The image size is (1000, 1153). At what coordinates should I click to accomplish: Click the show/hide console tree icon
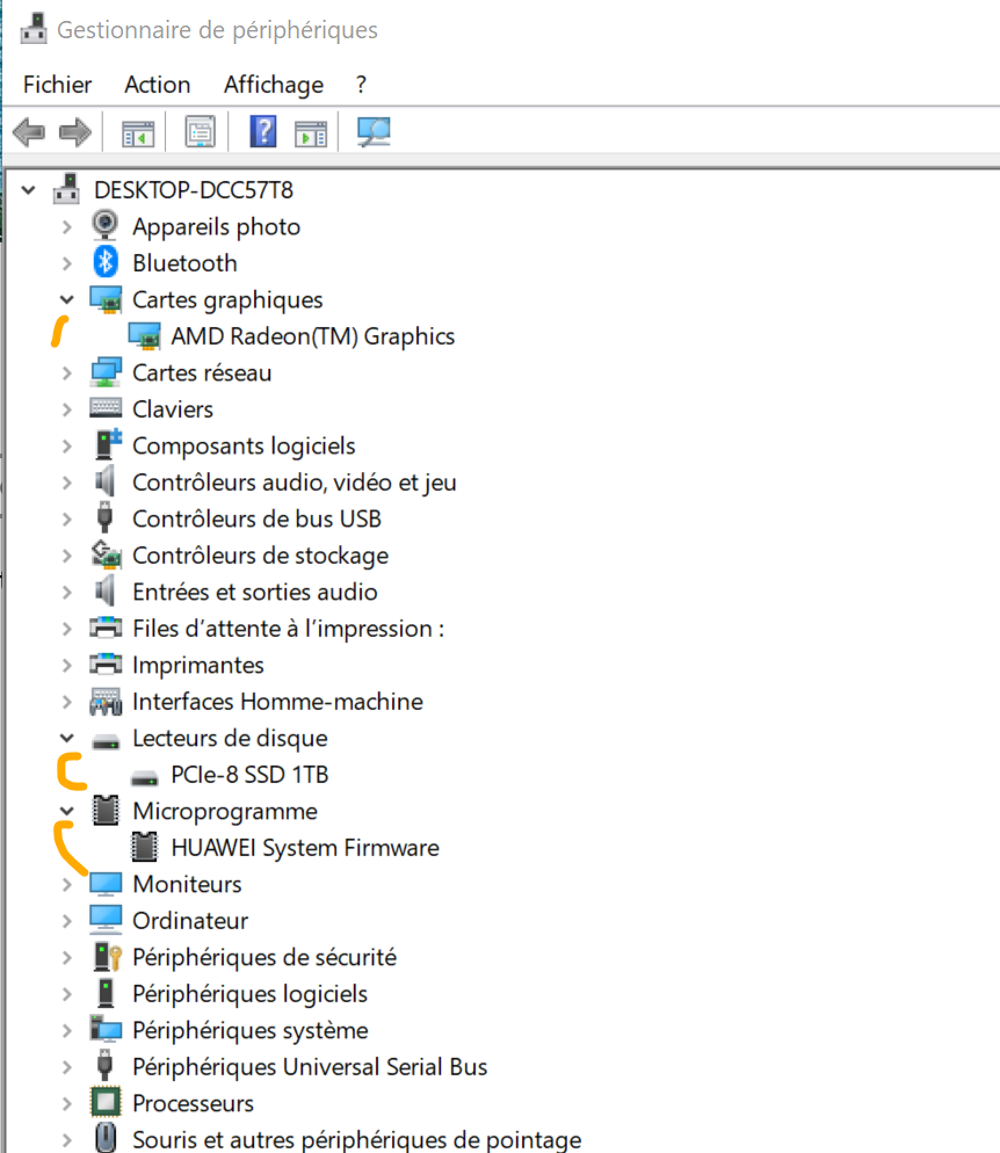click(138, 134)
